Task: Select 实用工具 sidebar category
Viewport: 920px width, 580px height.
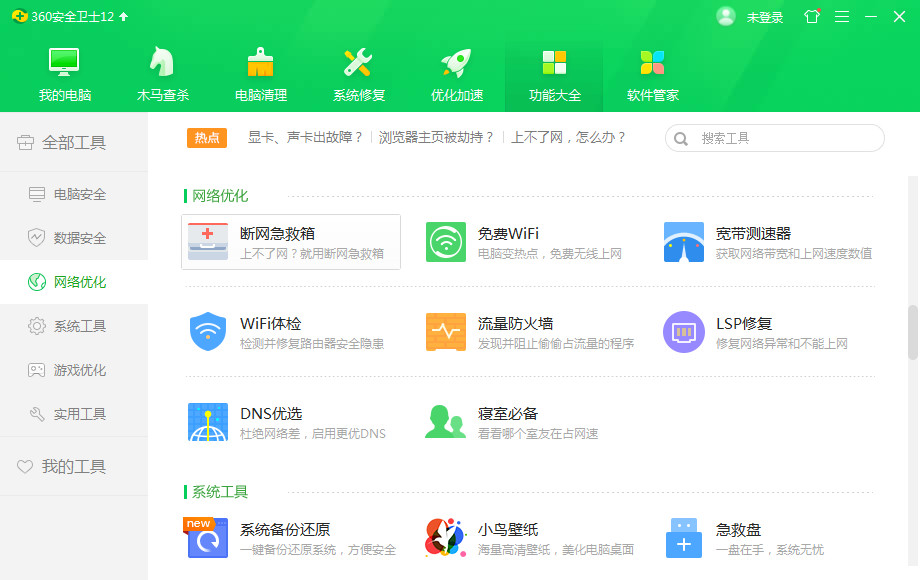Action: [x=74, y=414]
